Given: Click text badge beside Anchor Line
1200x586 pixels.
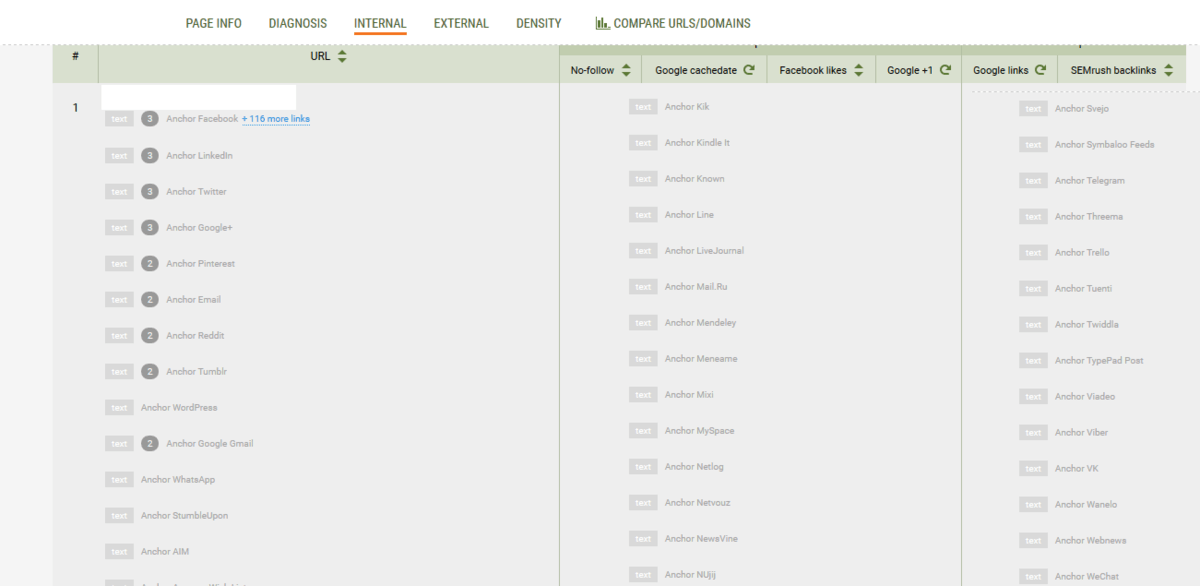Looking at the screenshot, I should [x=643, y=215].
